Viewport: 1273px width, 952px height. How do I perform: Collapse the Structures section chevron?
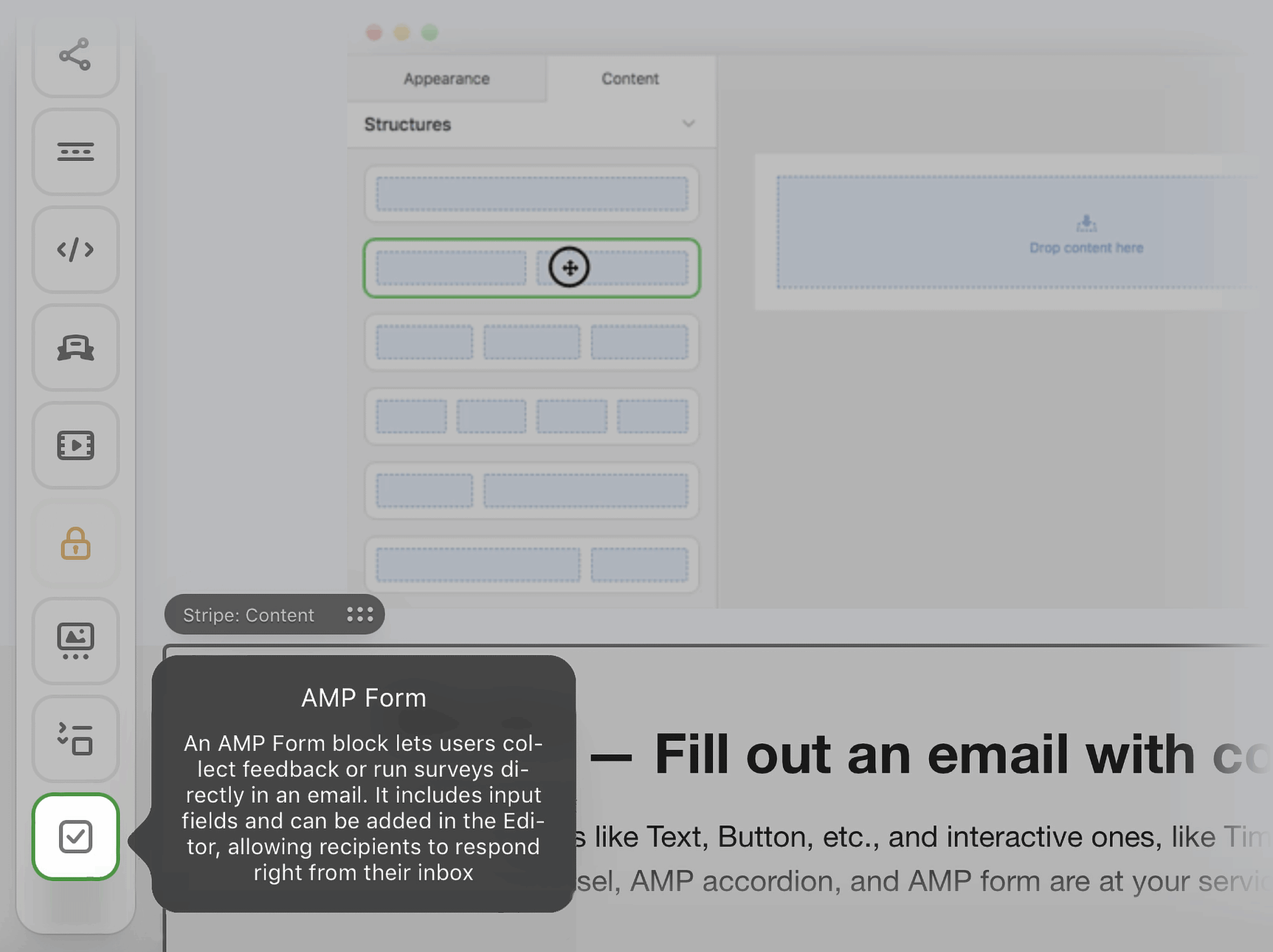(688, 124)
